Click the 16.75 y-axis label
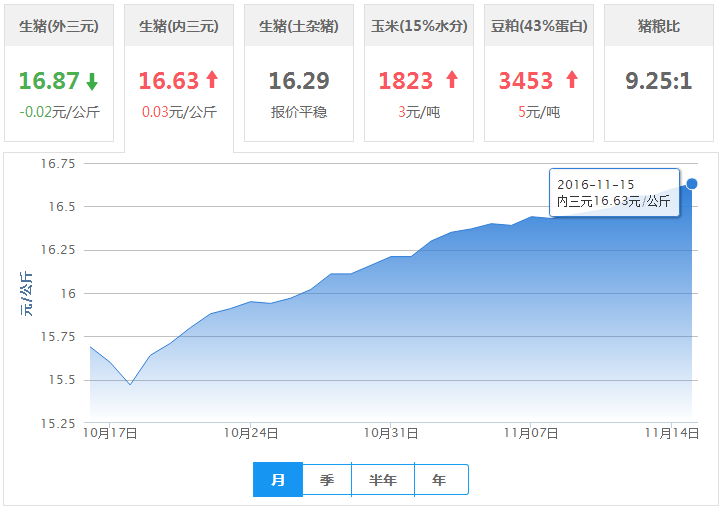This screenshot has width=725, height=511. (58, 164)
